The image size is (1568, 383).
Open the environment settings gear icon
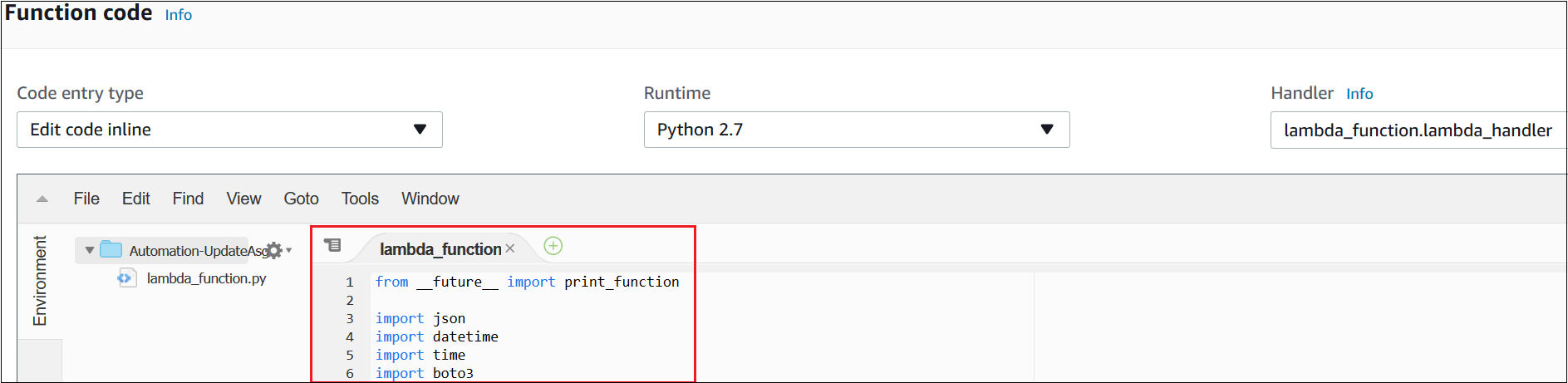pyautogui.click(x=274, y=251)
